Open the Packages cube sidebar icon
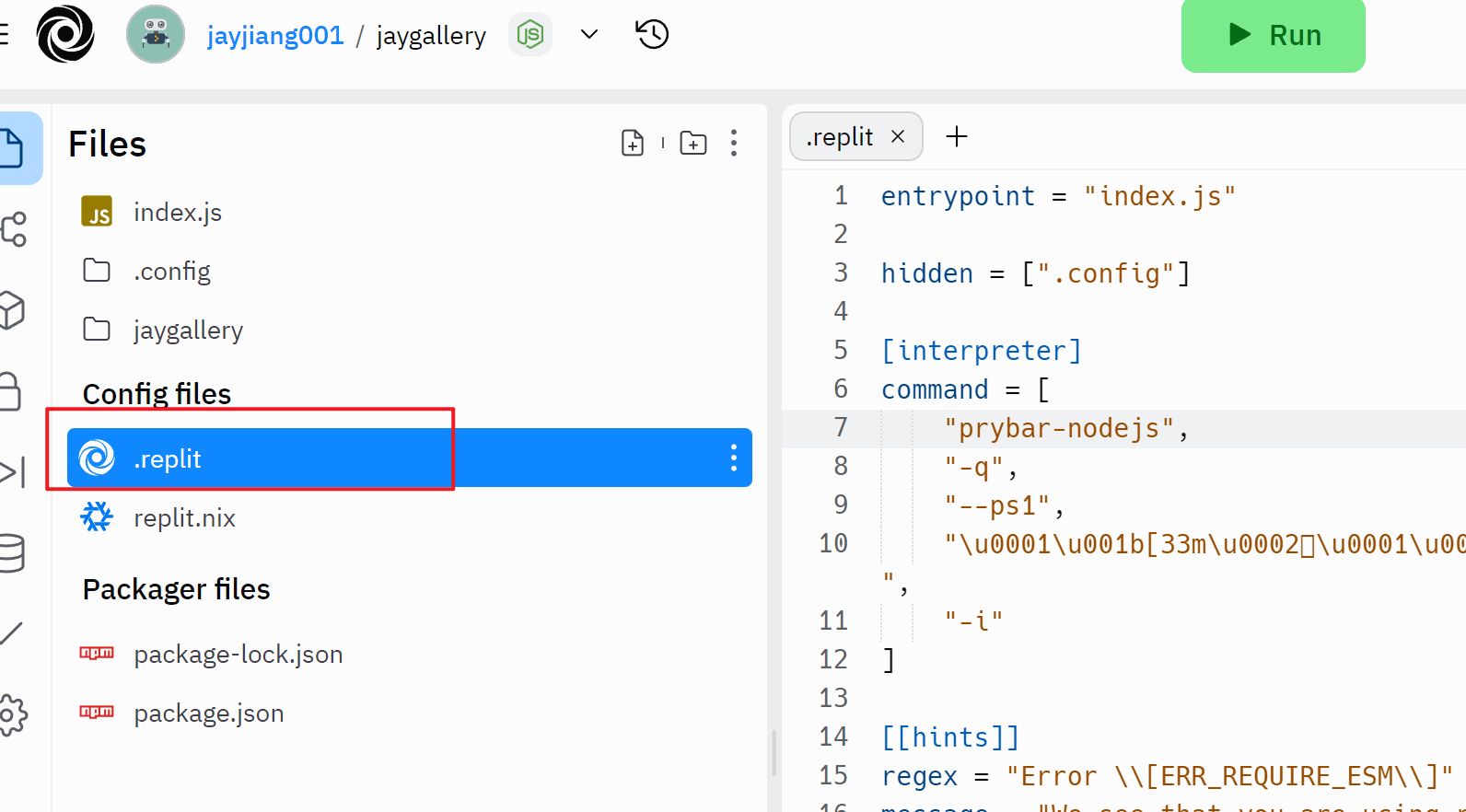Viewport: 1466px width, 812px height. click(x=11, y=310)
